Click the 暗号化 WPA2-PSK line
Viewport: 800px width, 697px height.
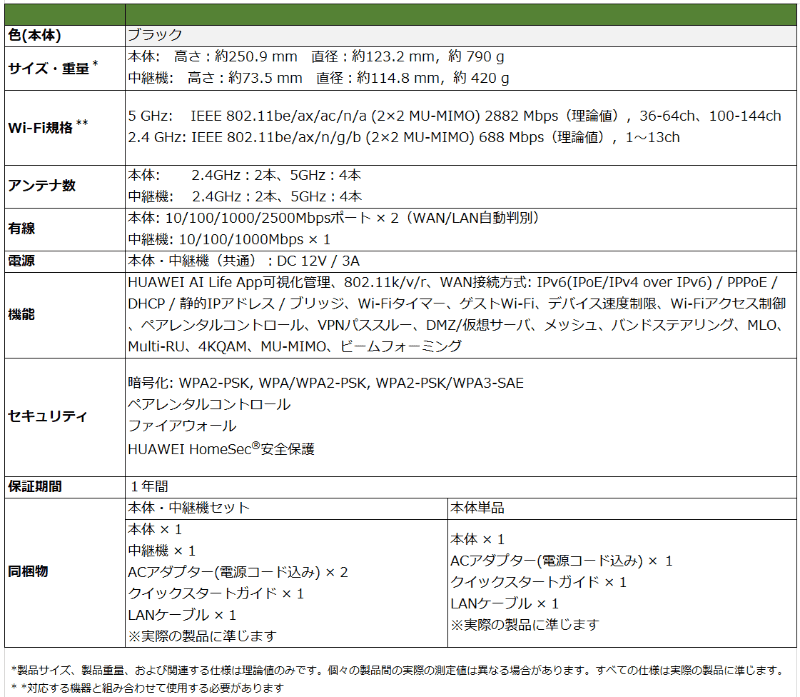[326, 383]
